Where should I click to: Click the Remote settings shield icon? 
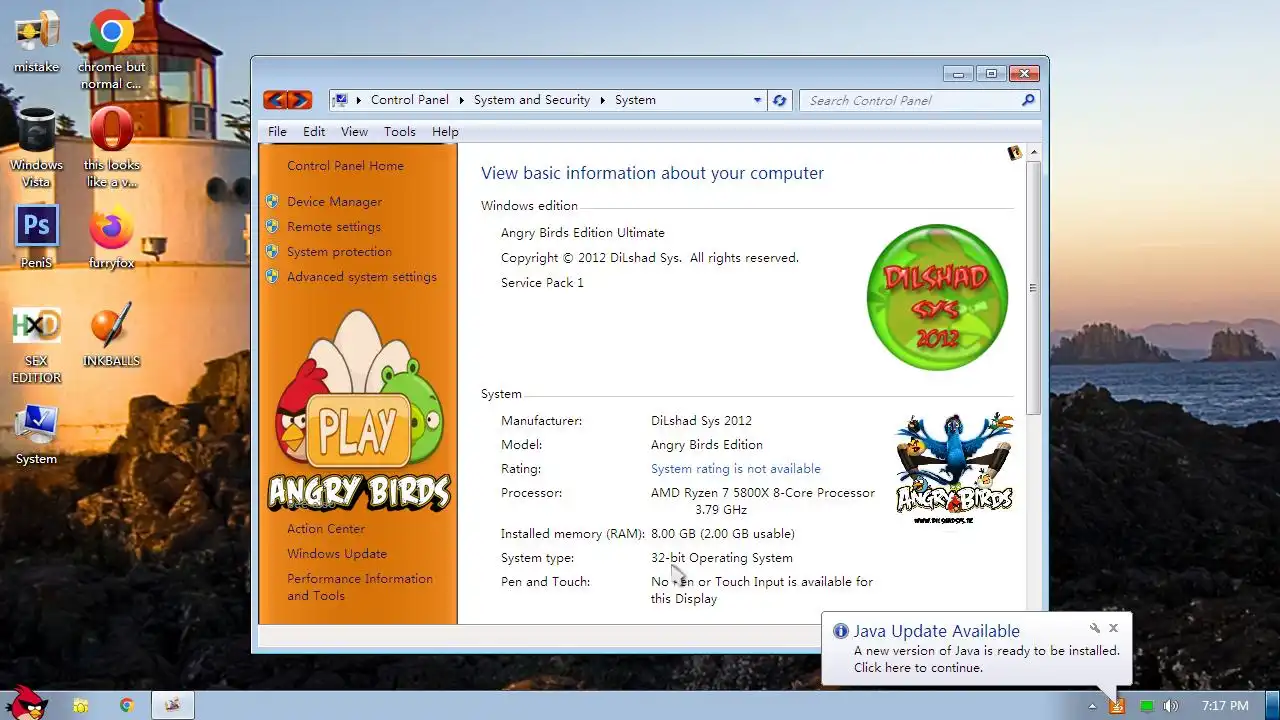pos(272,226)
